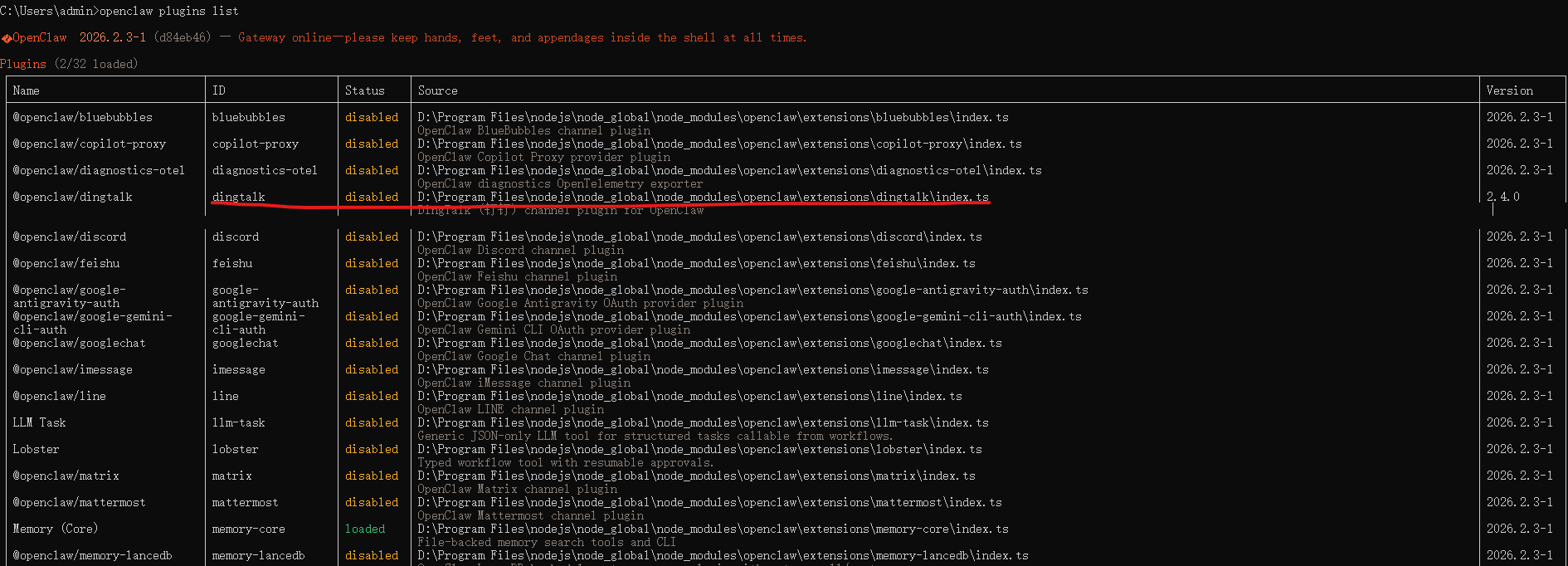The height and width of the screenshot is (566, 1568).
Task: Click the matrix source path ending in matrix\index.ts
Action: point(697,476)
